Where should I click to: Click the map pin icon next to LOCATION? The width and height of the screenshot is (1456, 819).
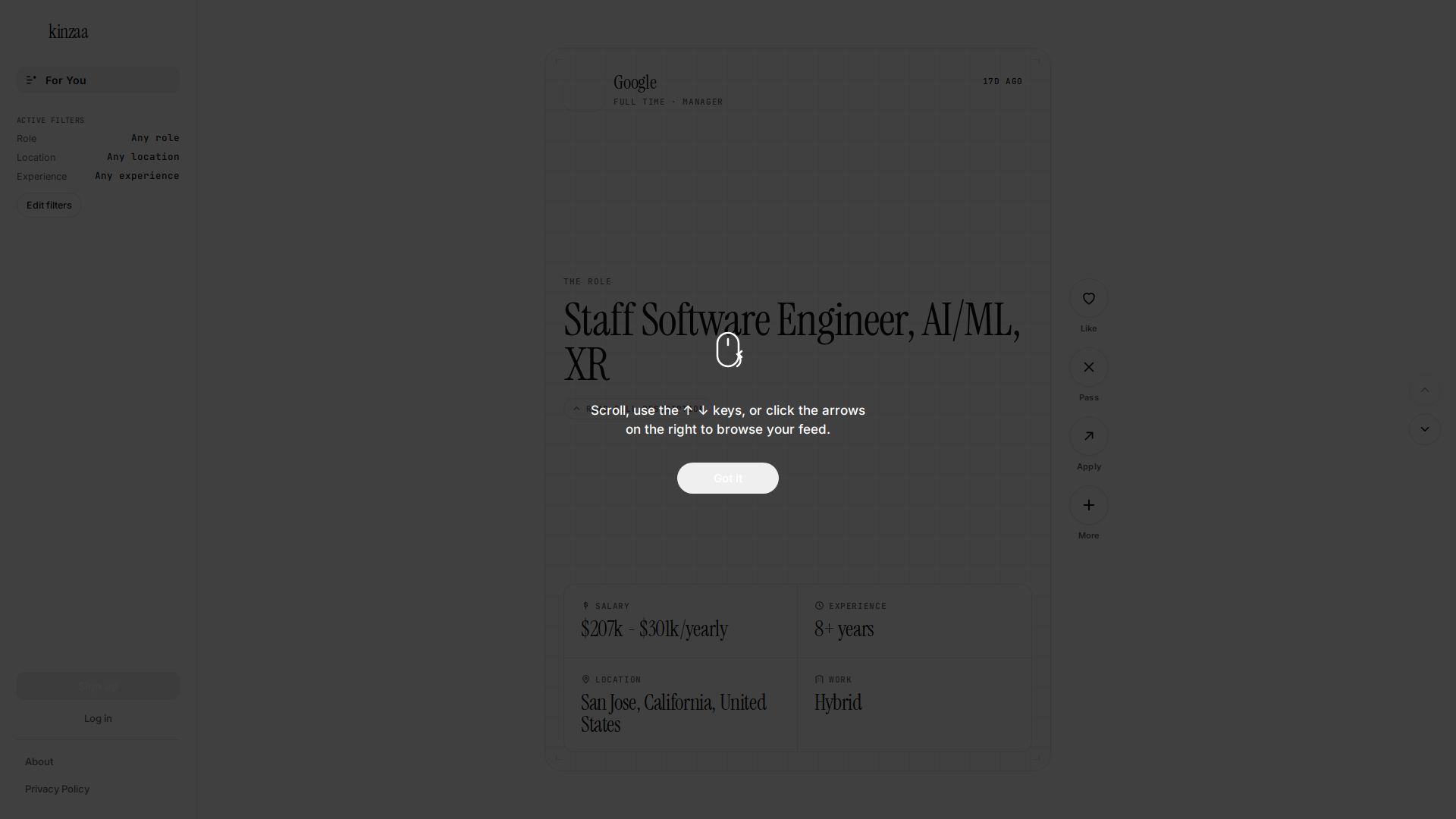tap(585, 679)
